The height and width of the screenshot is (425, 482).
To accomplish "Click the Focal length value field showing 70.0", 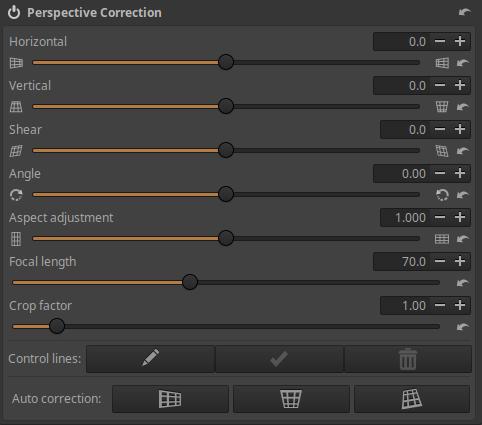I will (x=402, y=261).
